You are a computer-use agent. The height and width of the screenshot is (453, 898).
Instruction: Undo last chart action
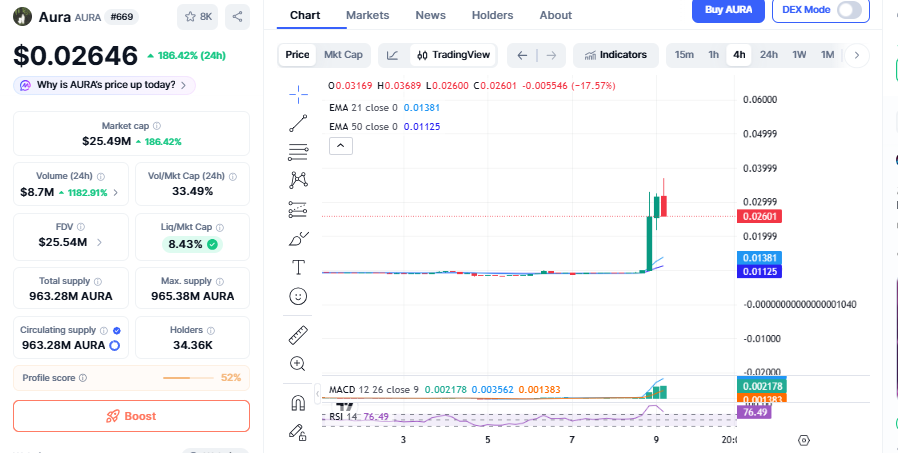522,56
